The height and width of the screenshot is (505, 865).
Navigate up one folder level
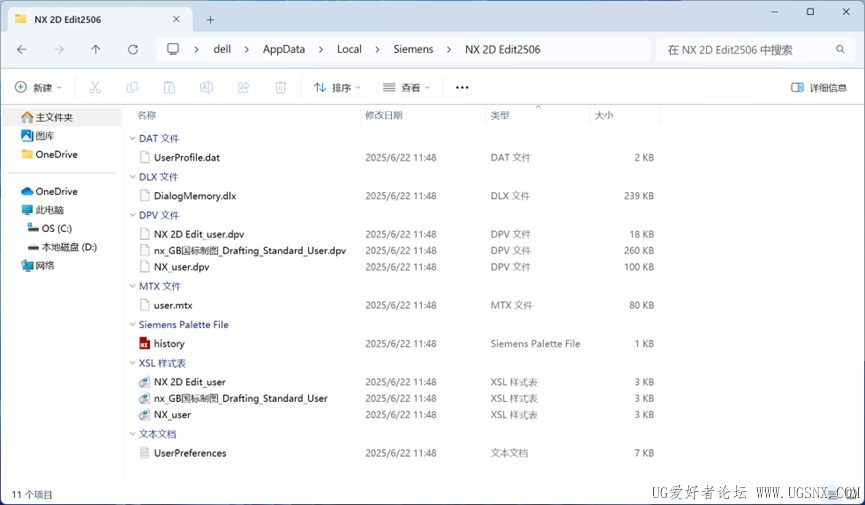tap(95, 50)
